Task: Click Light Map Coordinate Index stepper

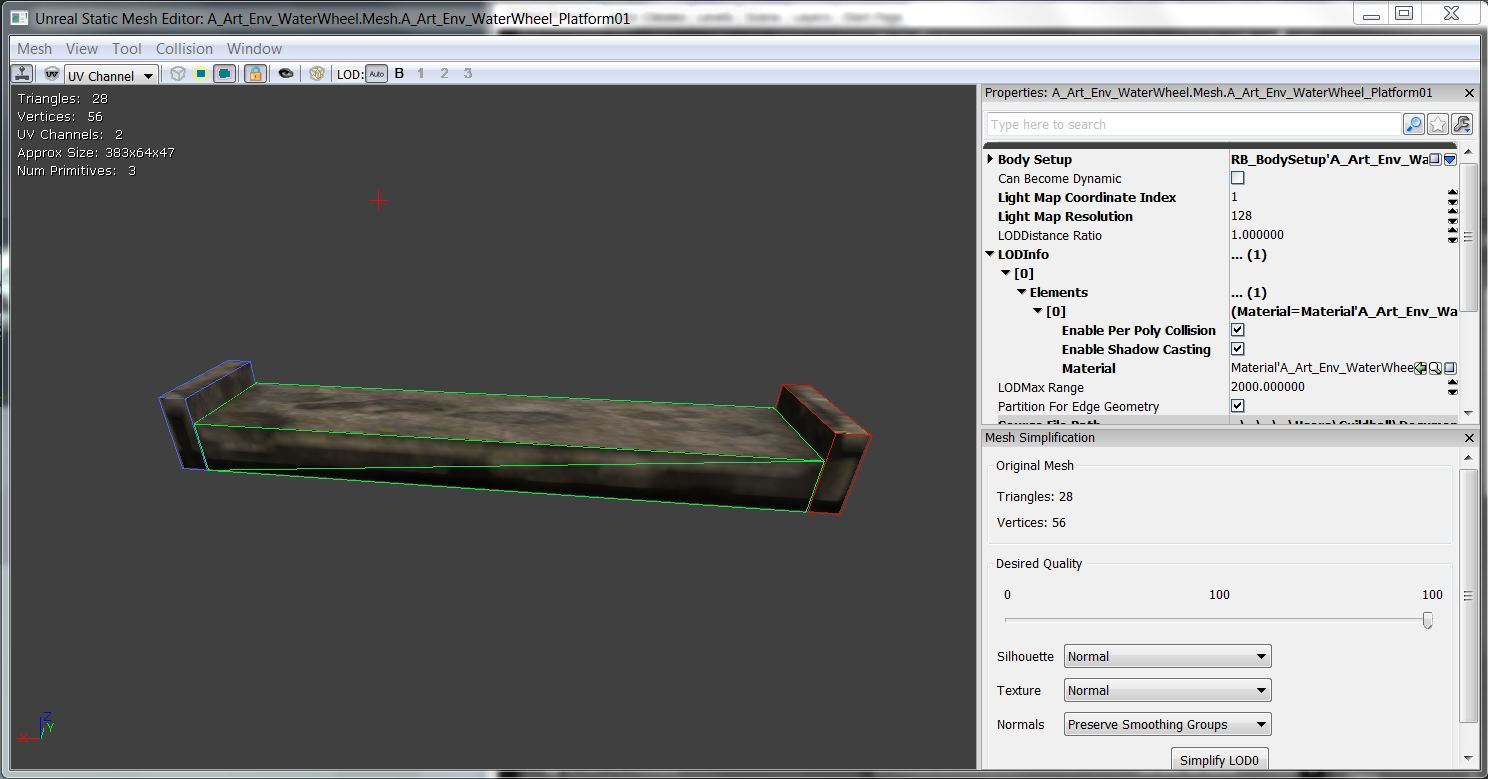Action: (1453, 198)
